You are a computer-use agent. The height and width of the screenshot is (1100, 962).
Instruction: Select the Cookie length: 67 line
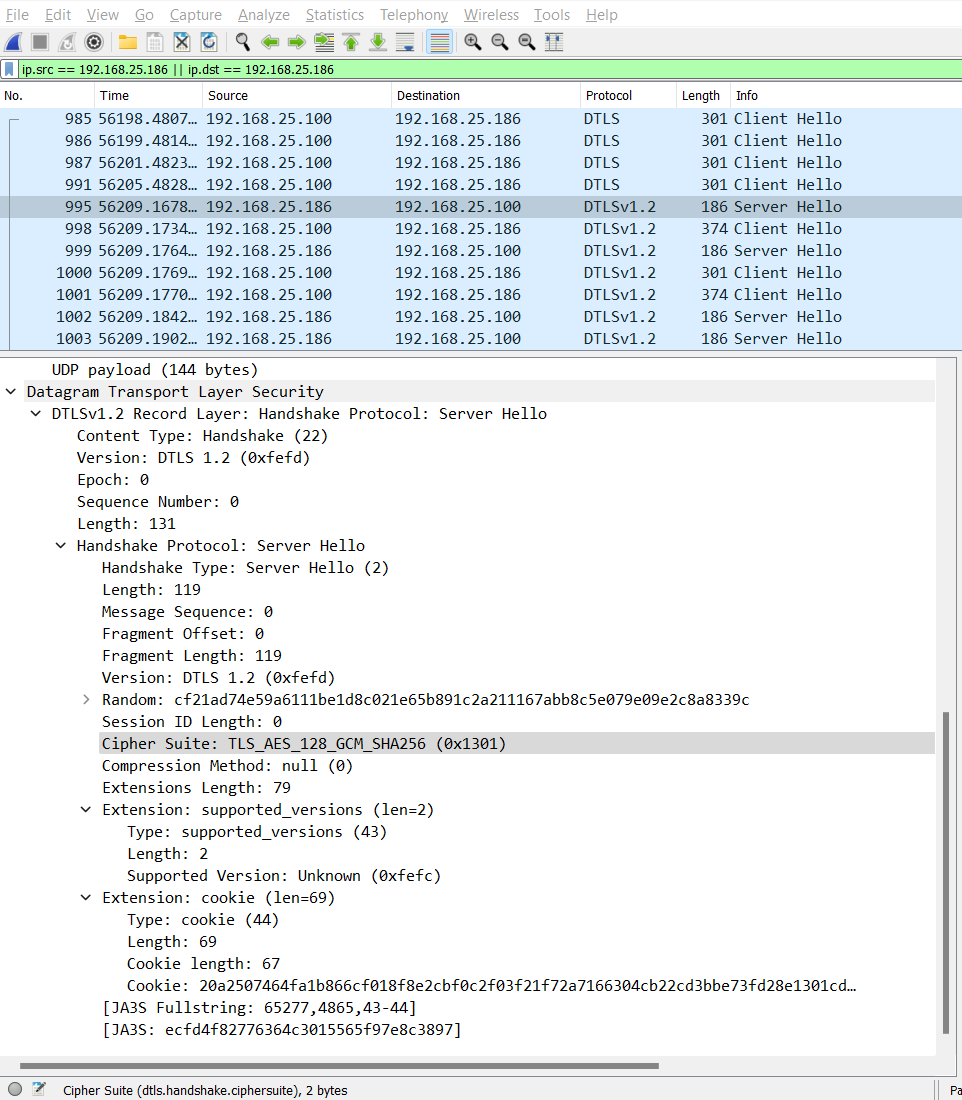point(203,964)
